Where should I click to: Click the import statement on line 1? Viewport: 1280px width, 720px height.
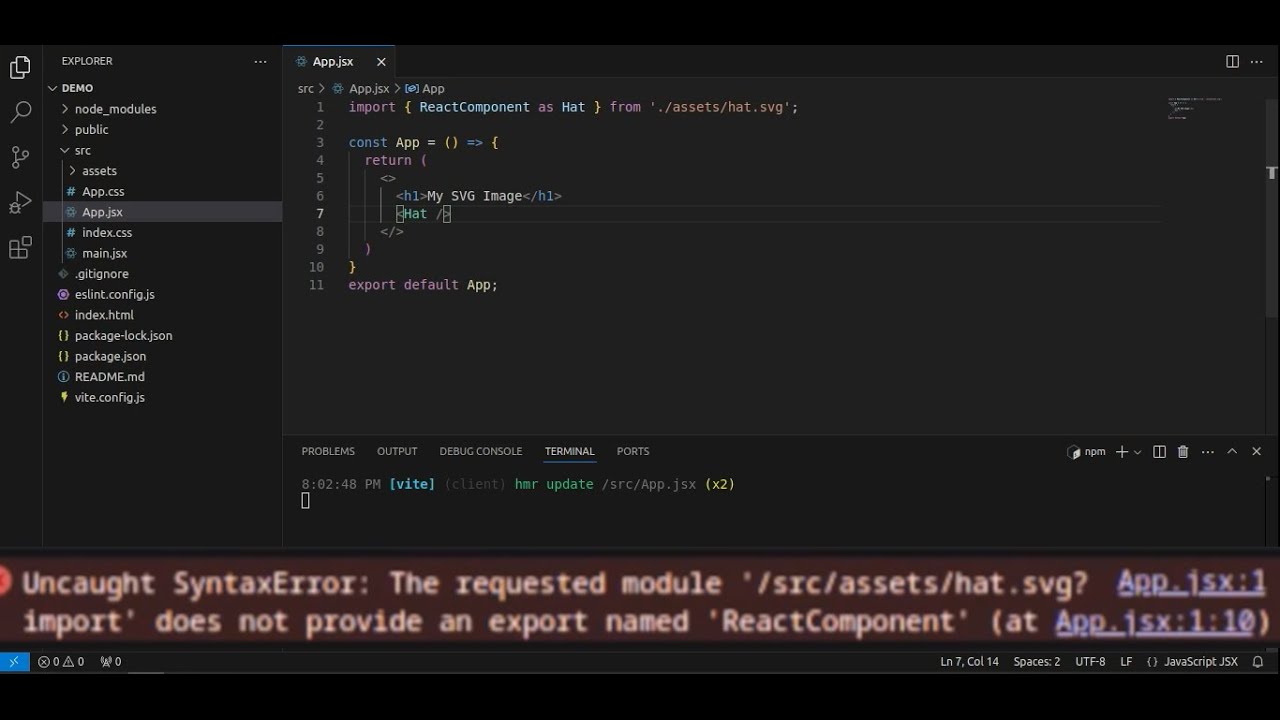pyautogui.click(x=573, y=107)
